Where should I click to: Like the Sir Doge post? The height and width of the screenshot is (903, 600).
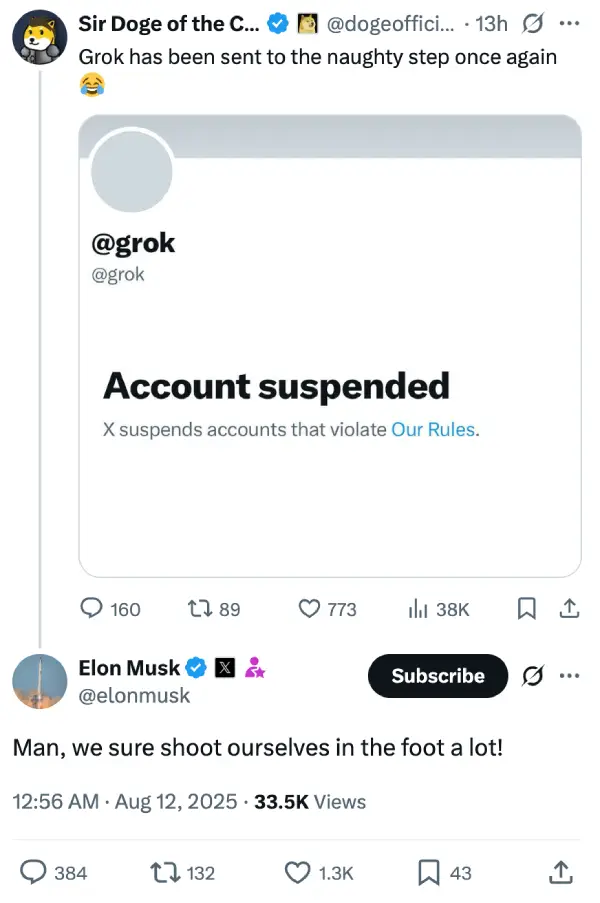click(x=311, y=609)
